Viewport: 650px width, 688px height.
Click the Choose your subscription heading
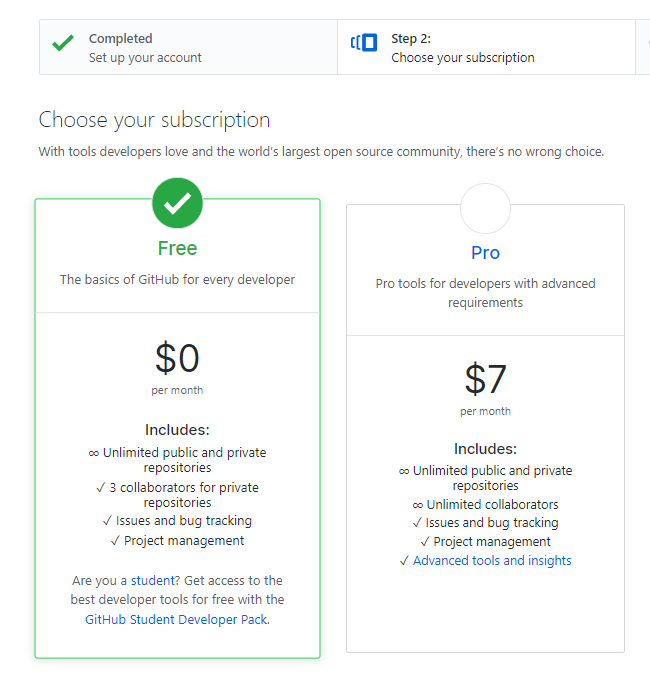click(154, 120)
